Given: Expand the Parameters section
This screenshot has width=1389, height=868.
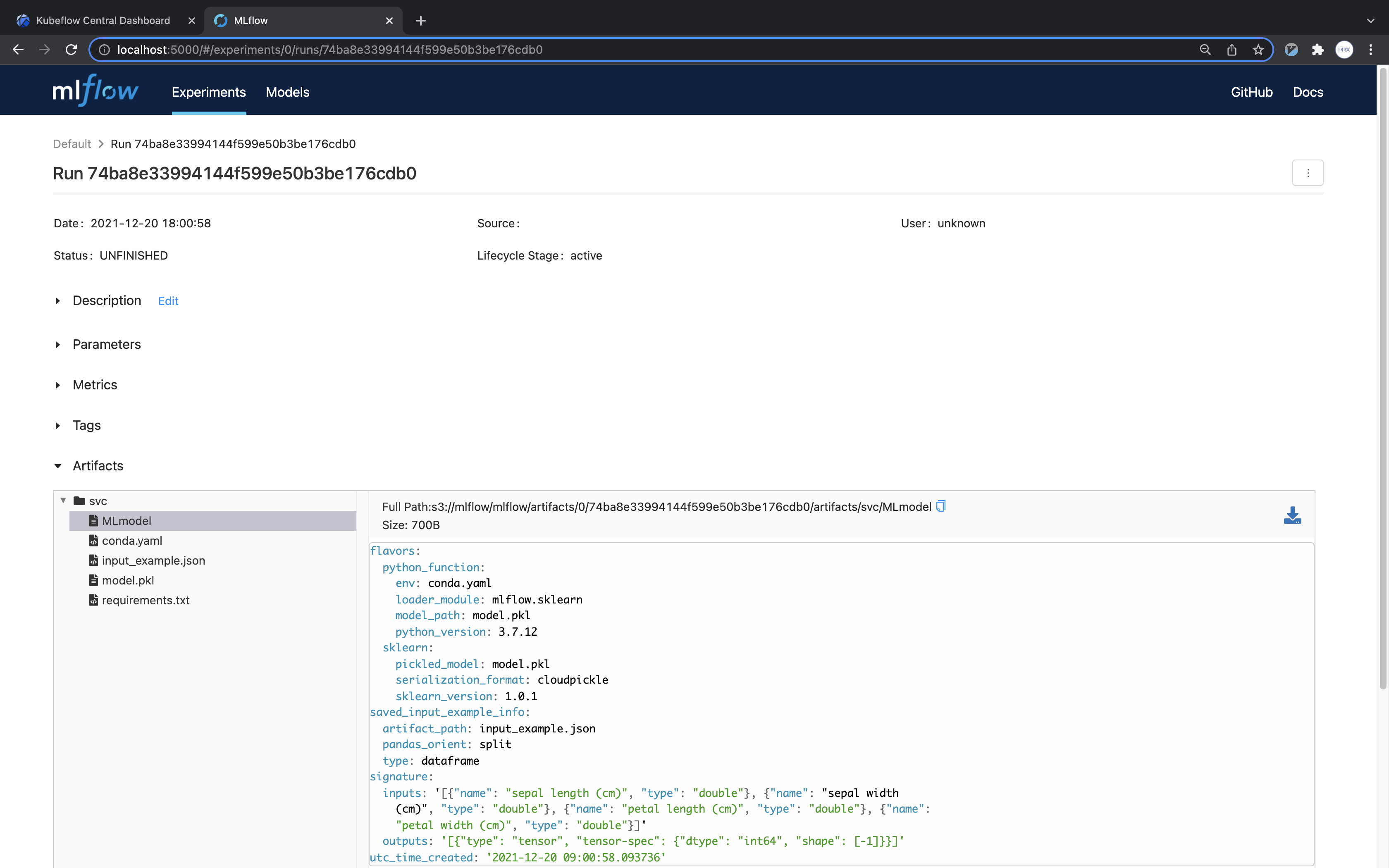Looking at the screenshot, I should point(57,344).
